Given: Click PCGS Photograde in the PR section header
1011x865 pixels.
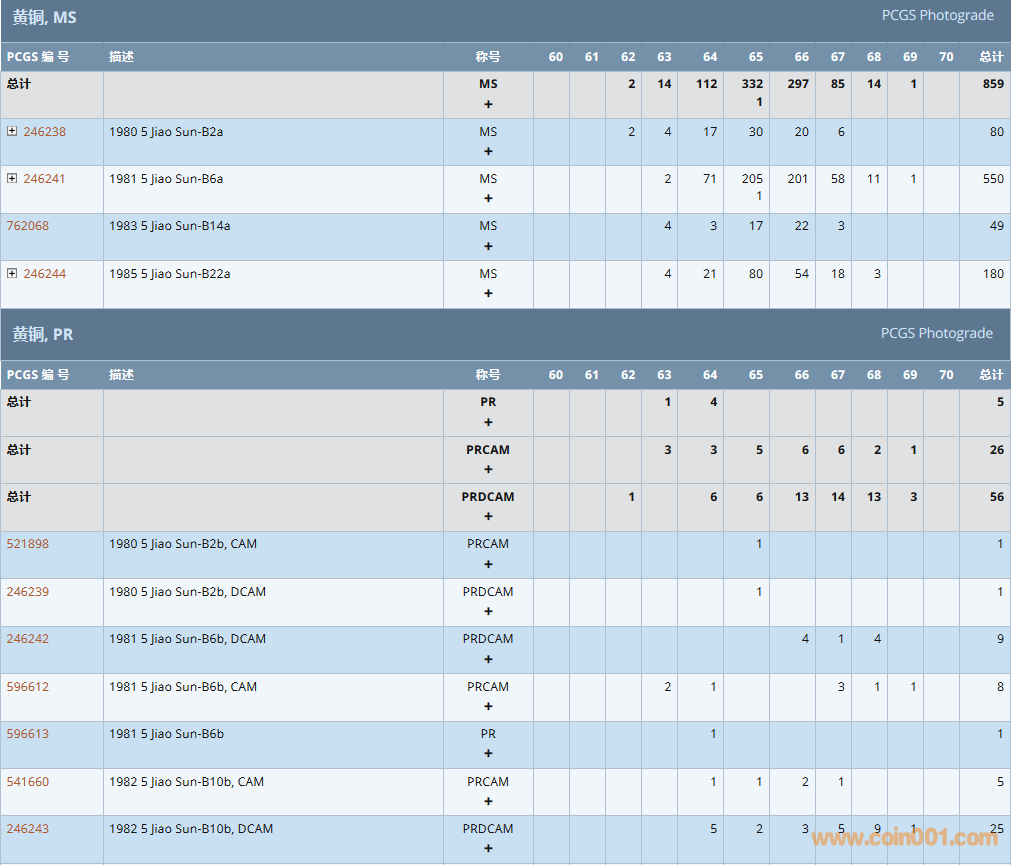Looking at the screenshot, I should (937, 333).
